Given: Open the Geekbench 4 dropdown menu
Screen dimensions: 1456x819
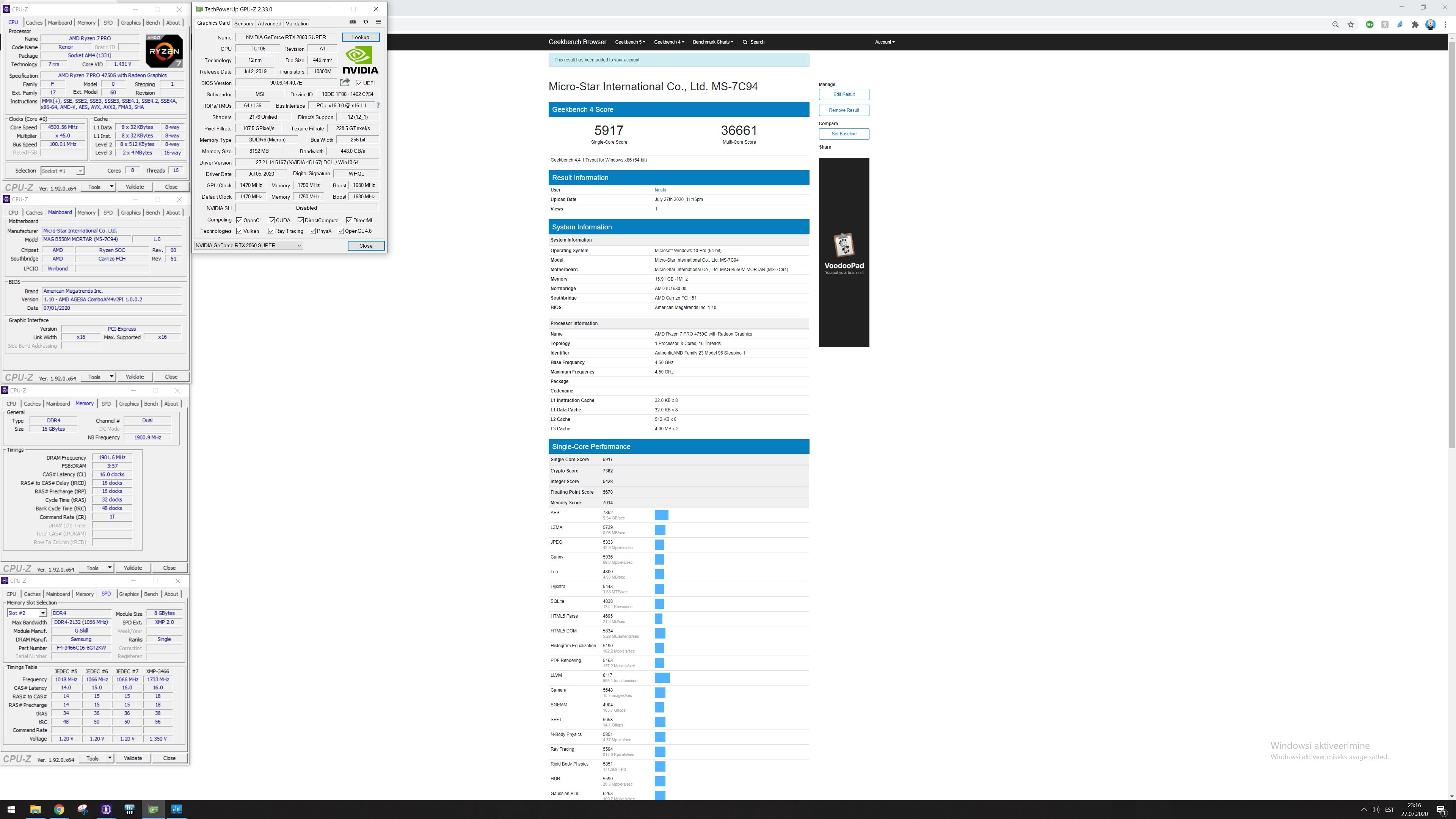Looking at the screenshot, I should pos(668,42).
